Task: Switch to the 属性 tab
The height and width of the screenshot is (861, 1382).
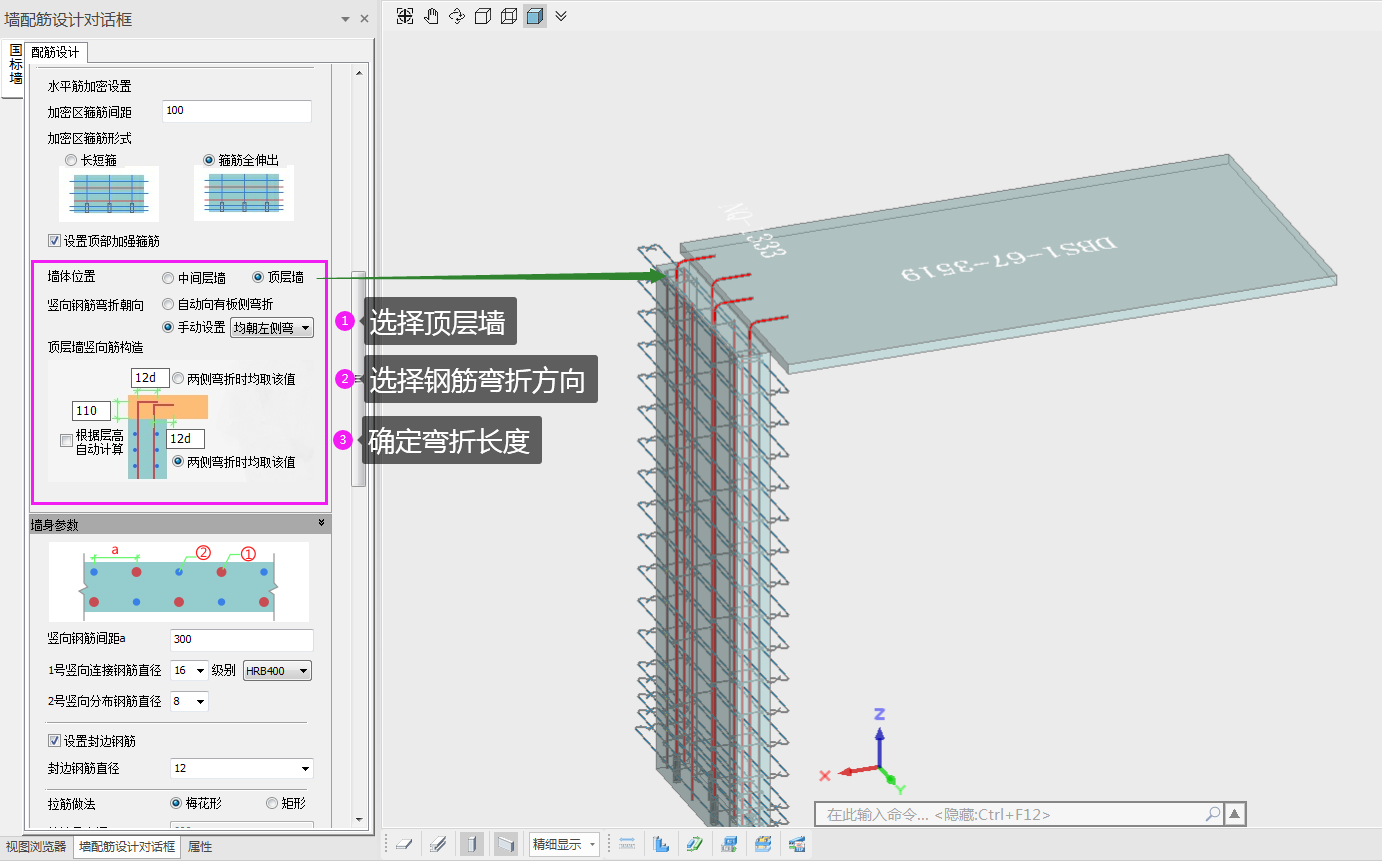Action: (x=200, y=847)
